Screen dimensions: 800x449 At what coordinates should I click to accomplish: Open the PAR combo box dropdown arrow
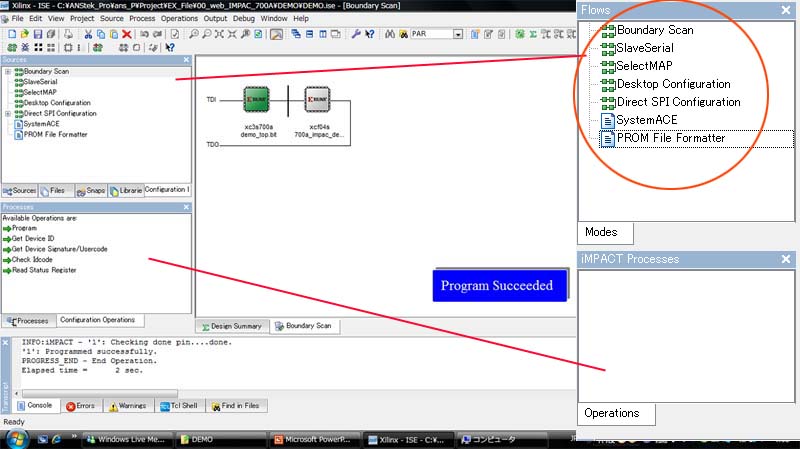[x=458, y=34]
